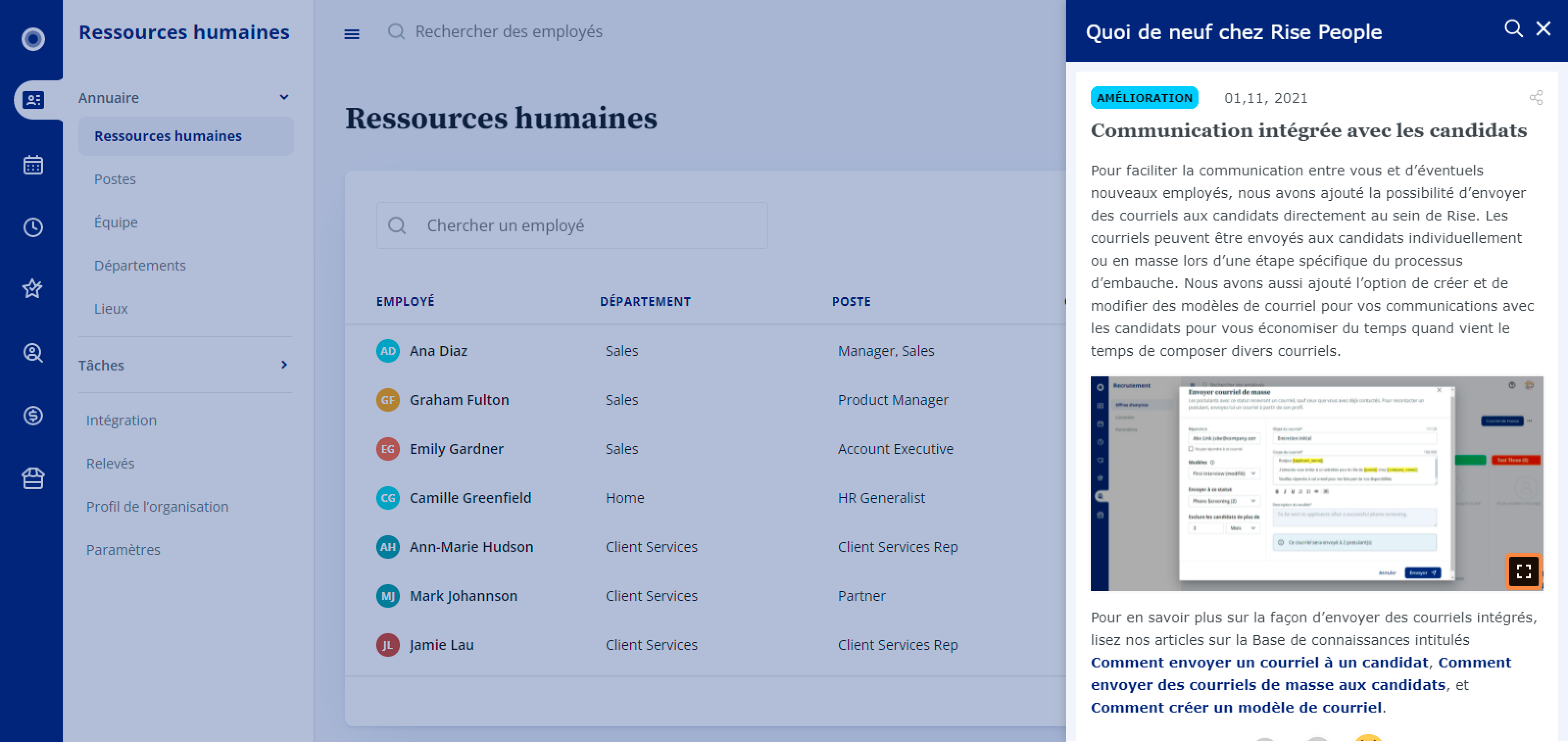Click the Manager, Sales position cell
The width and height of the screenshot is (1568, 742).
point(885,350)
